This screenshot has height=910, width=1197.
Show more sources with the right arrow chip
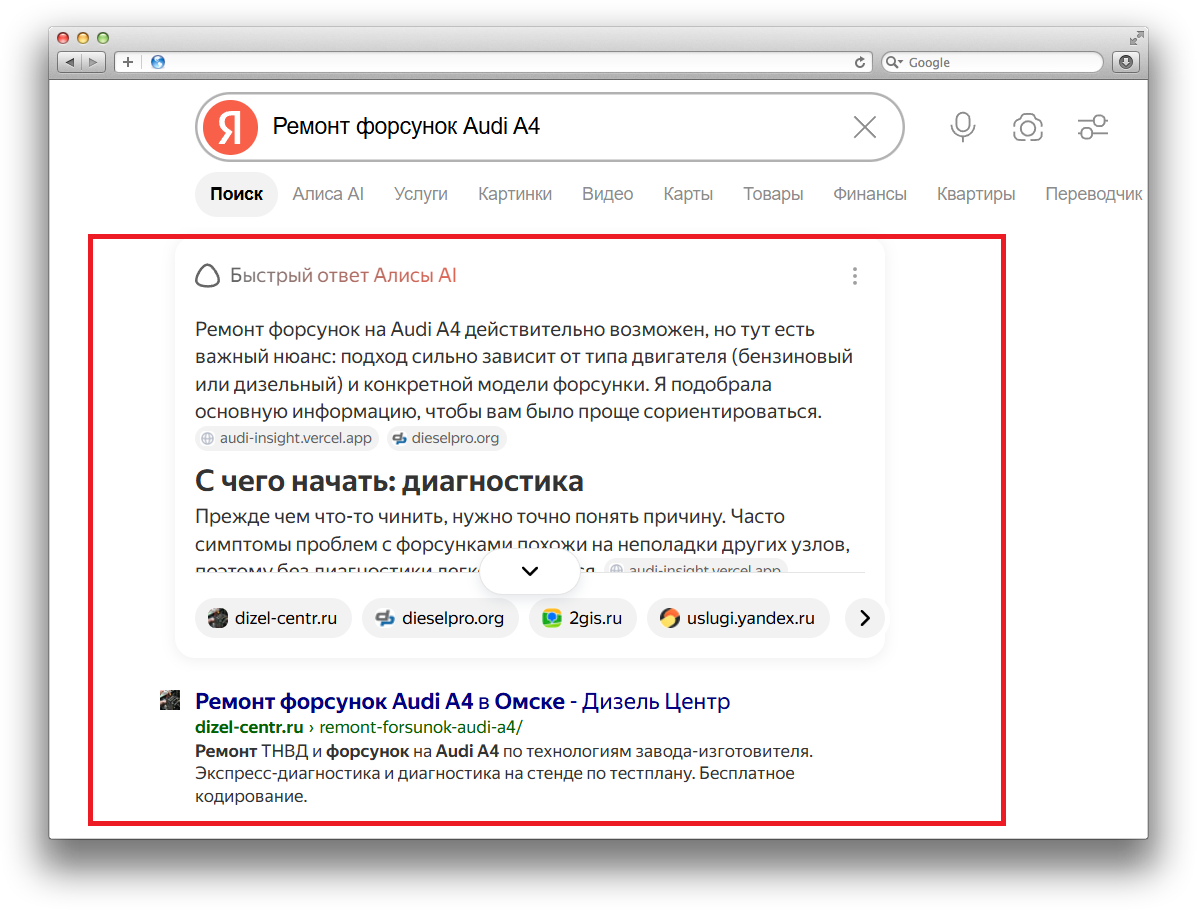point(864,618)
